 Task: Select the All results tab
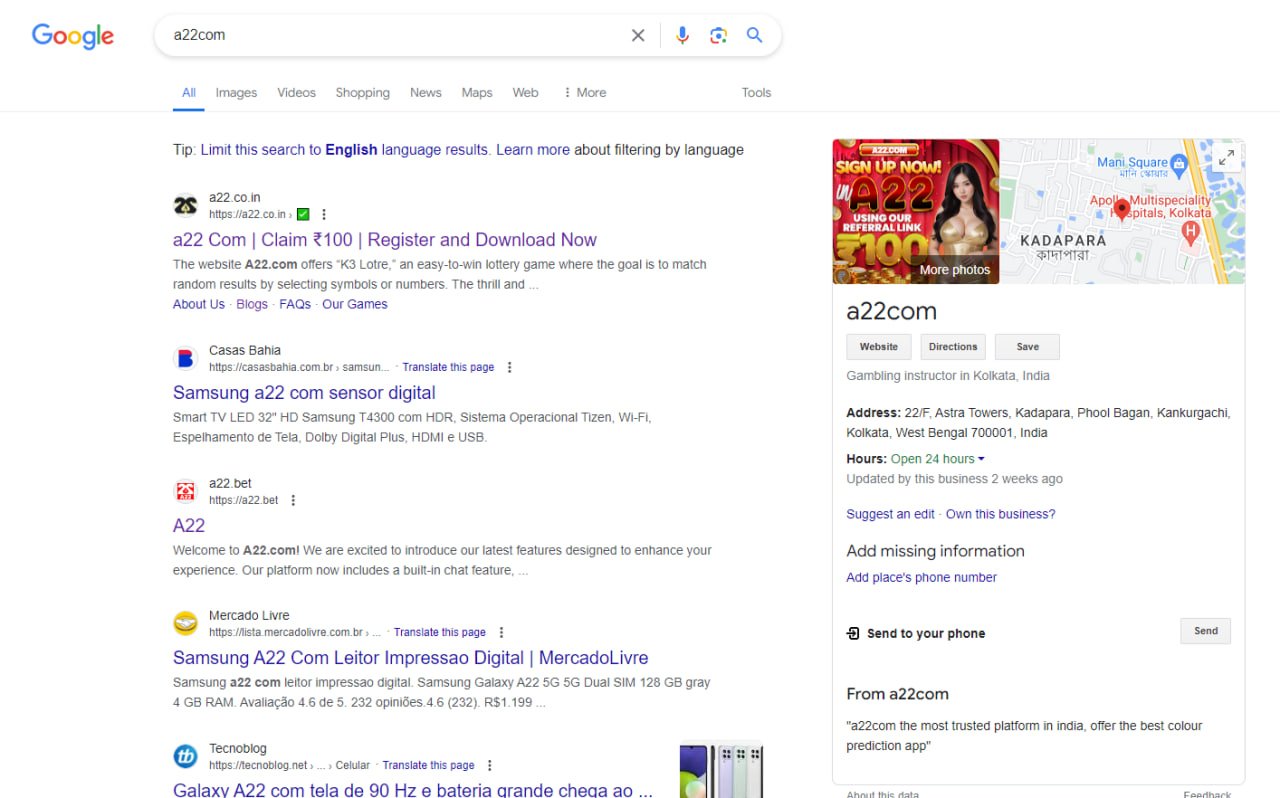(x=188, y=92)
